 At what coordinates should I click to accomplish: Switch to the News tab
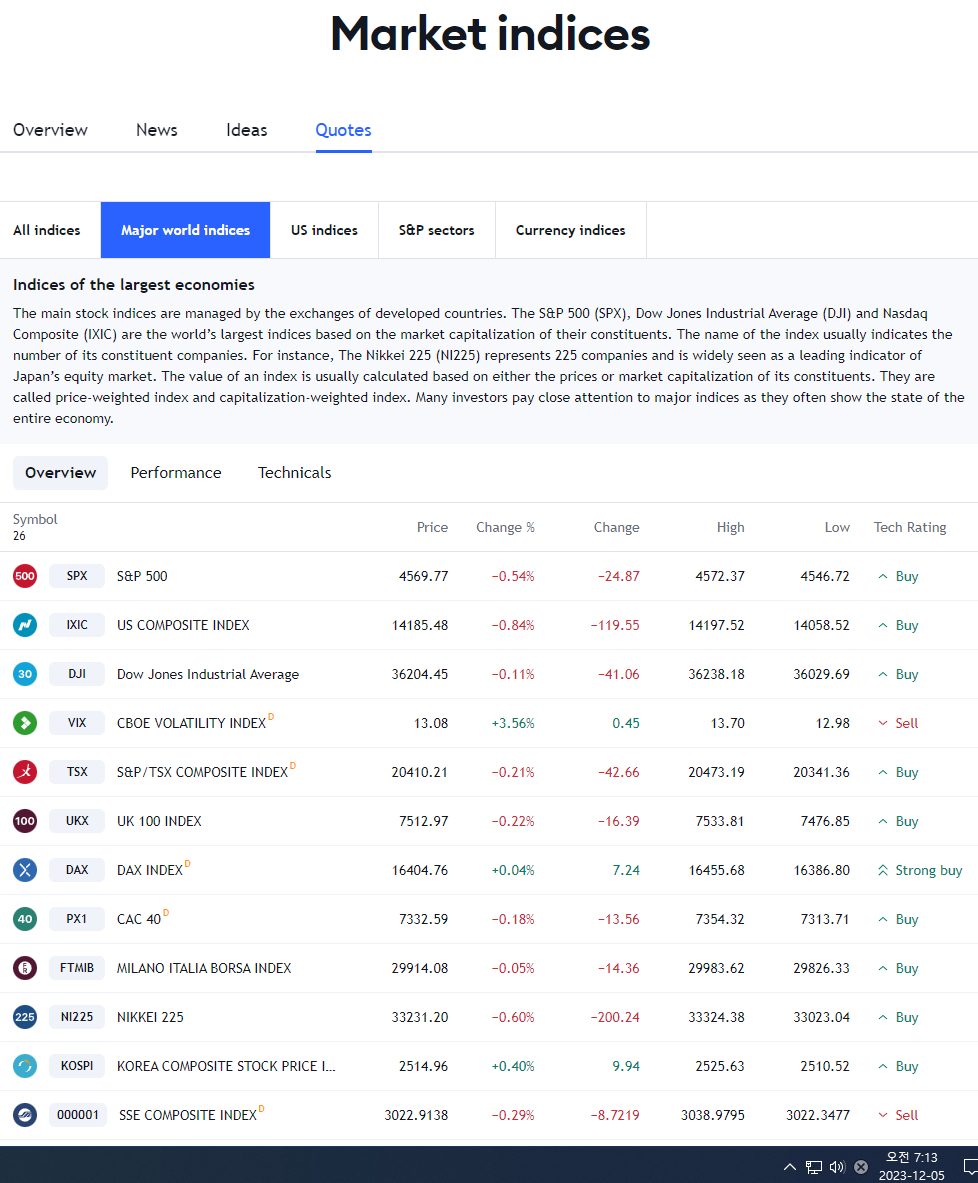pyautogui.click(x=157, y=130)
